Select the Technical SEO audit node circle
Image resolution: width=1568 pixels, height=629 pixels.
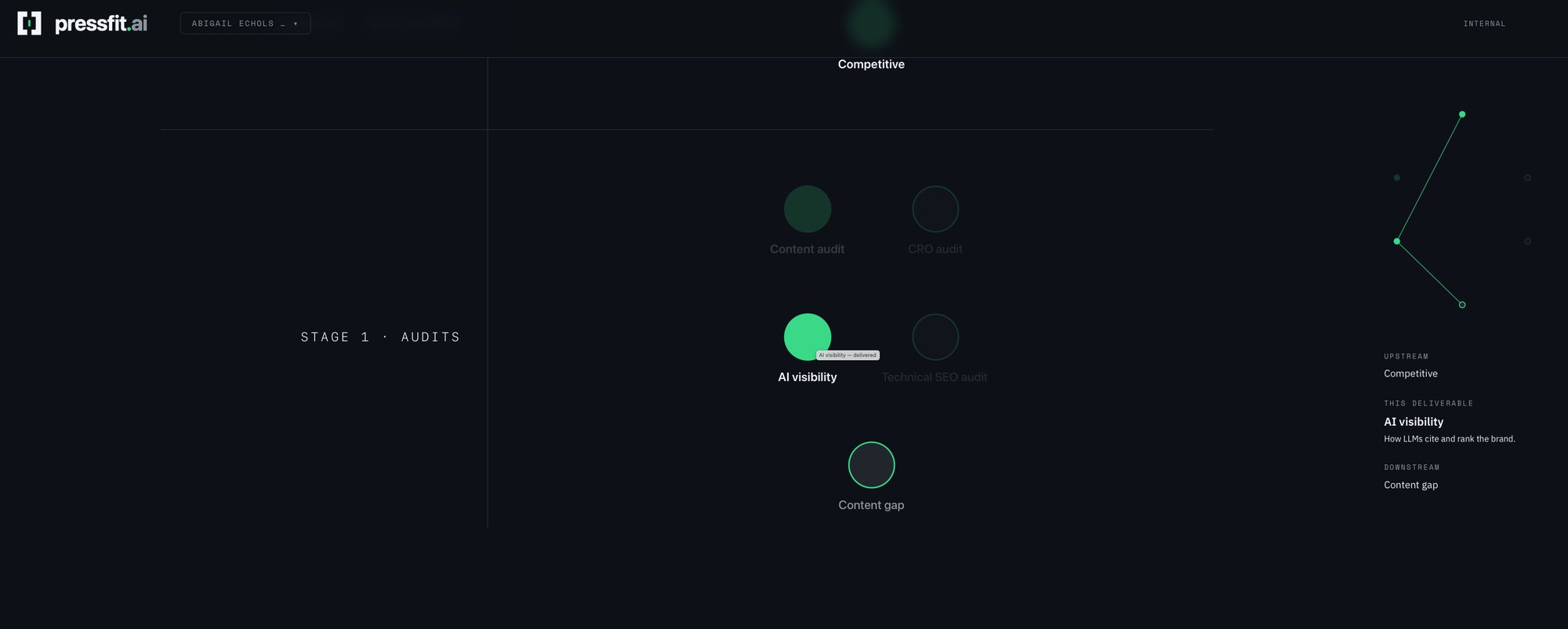tap(935, 337)
